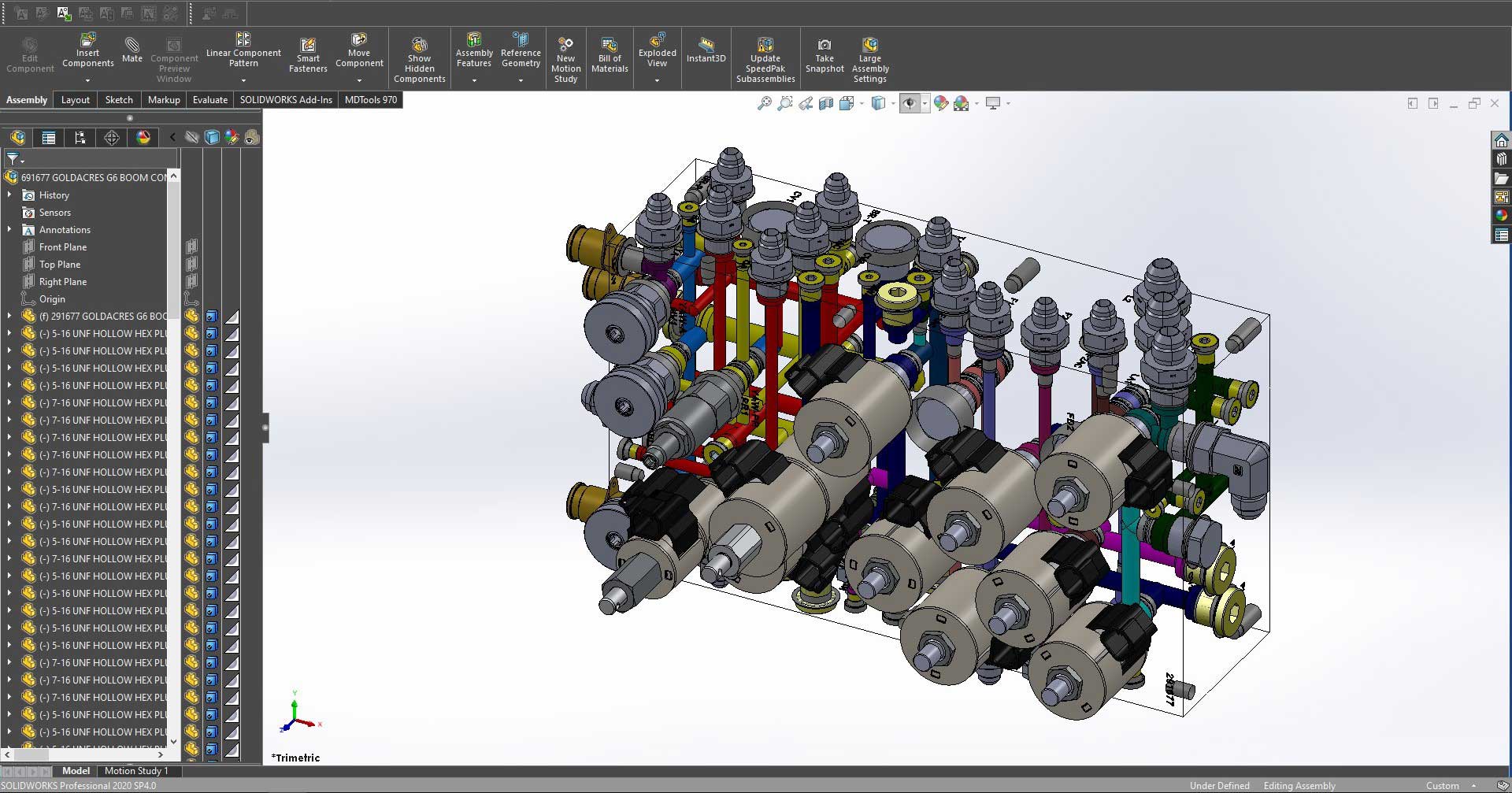Image resolution: width=1512 pixels, height=793 pixels.
Task: Click the Bill of Materials tool
Action: pos(610,53)
